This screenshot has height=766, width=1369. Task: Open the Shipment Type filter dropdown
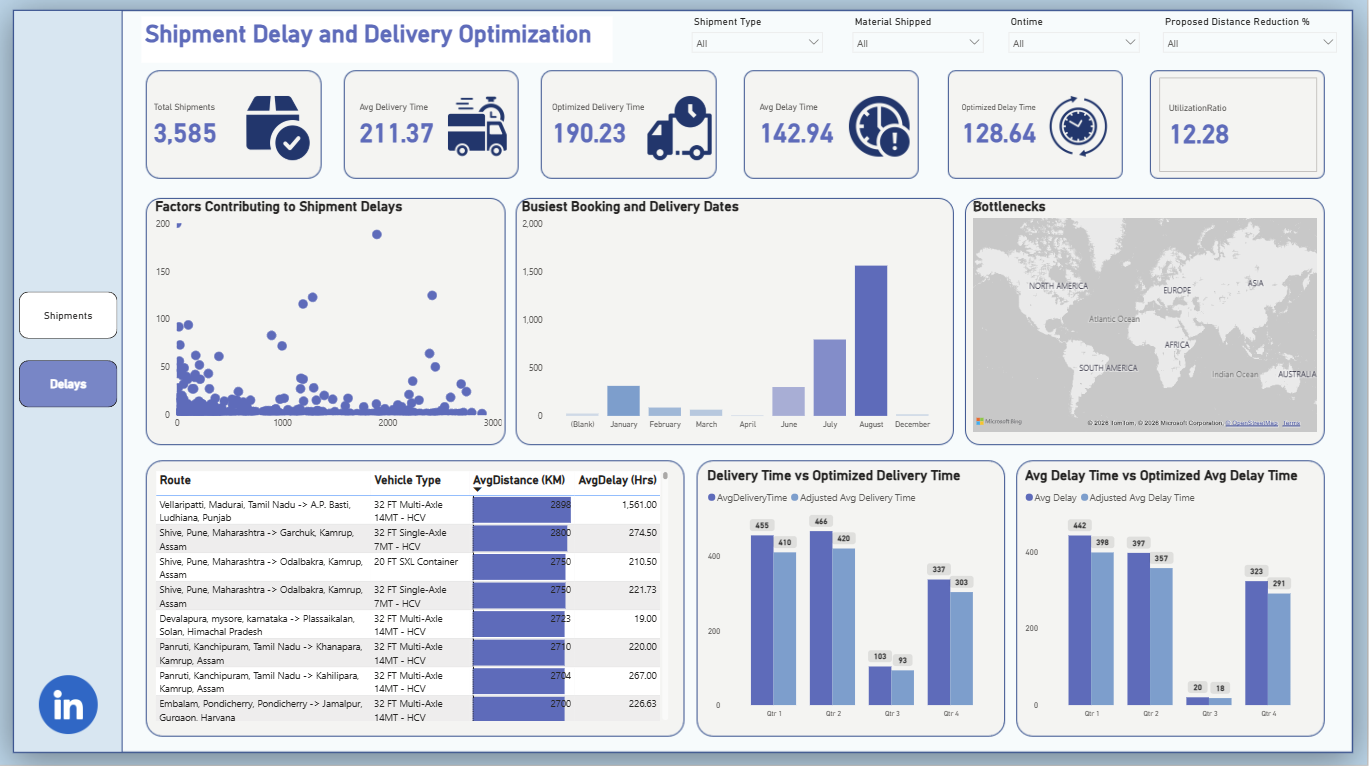pos(757,43)
